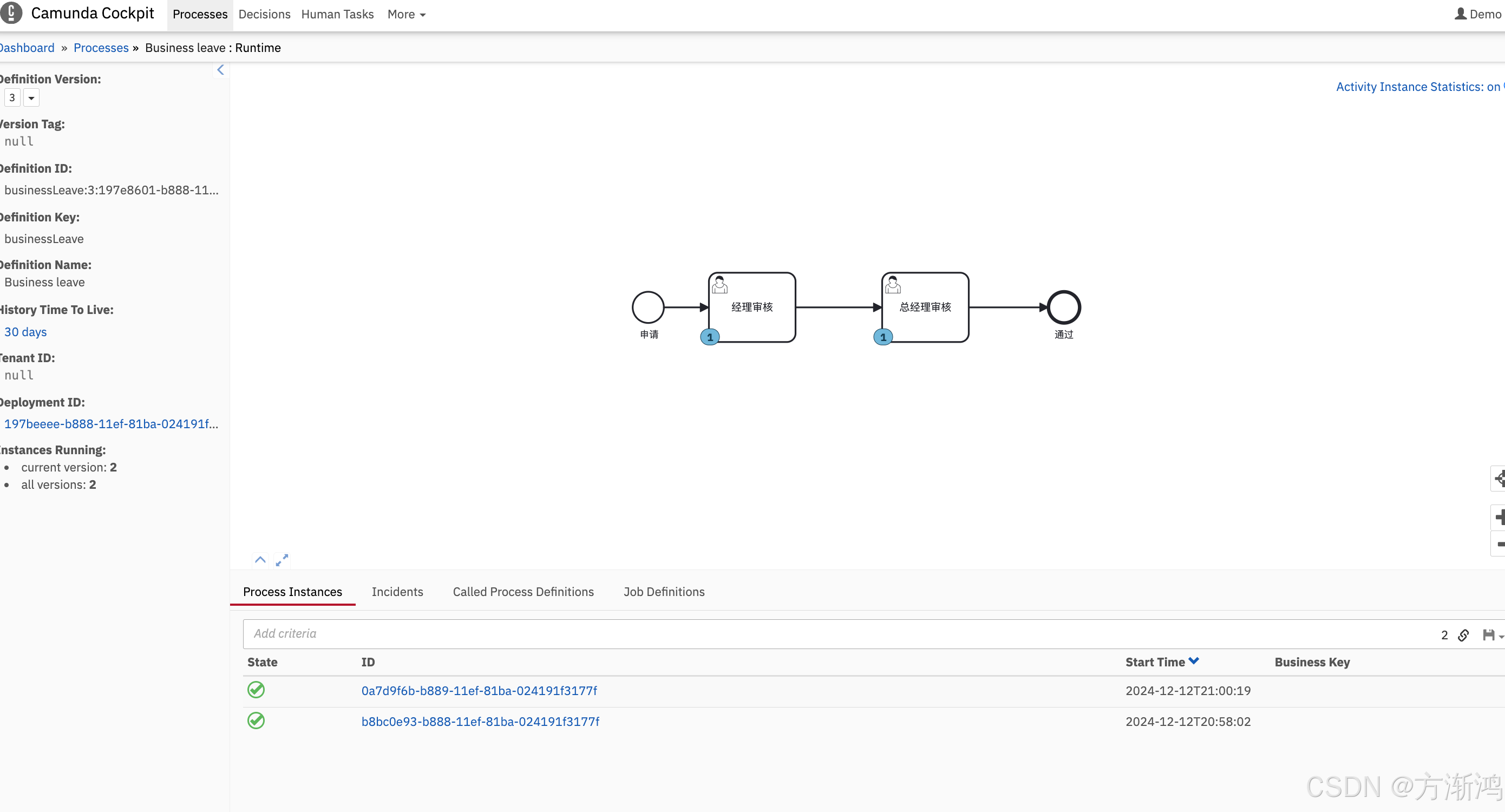Zoom in the diagram with plus

(x=1499, y=516)
